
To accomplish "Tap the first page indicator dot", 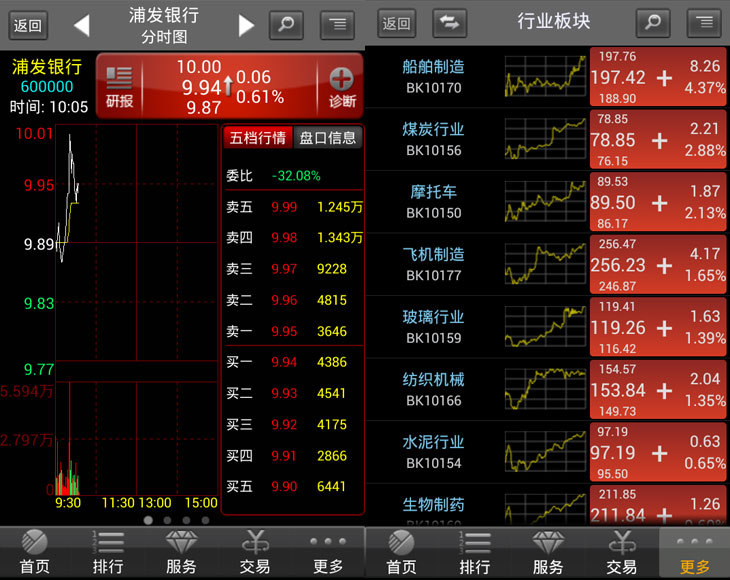I will coord(148,520).
